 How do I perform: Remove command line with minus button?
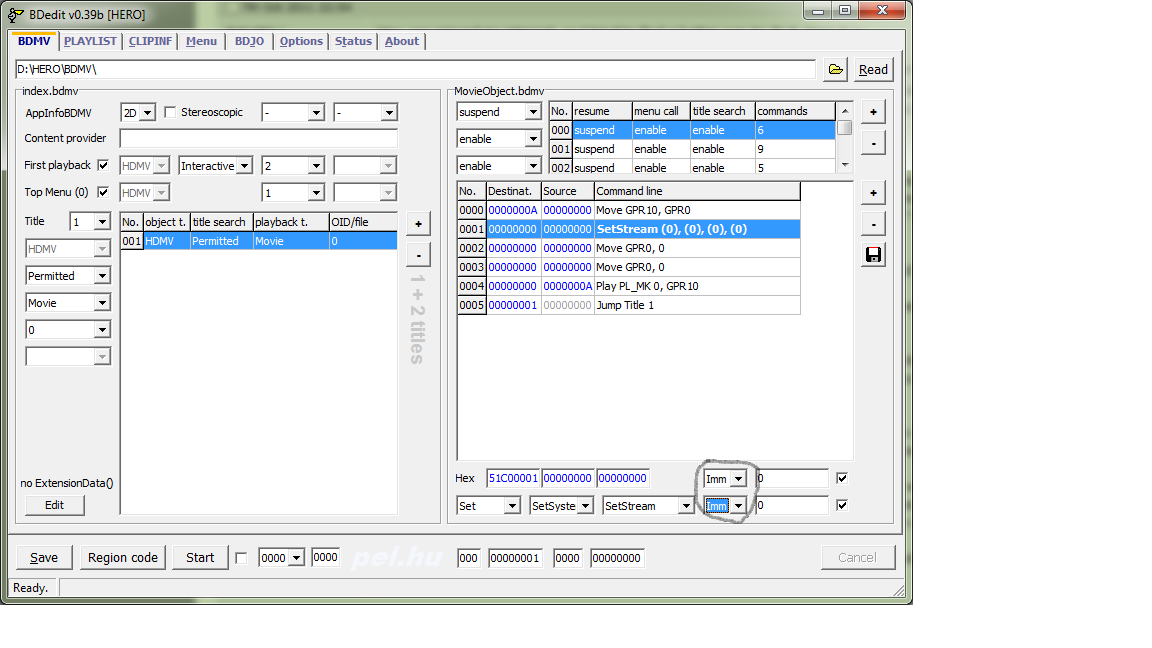click(x=872, y=224)
